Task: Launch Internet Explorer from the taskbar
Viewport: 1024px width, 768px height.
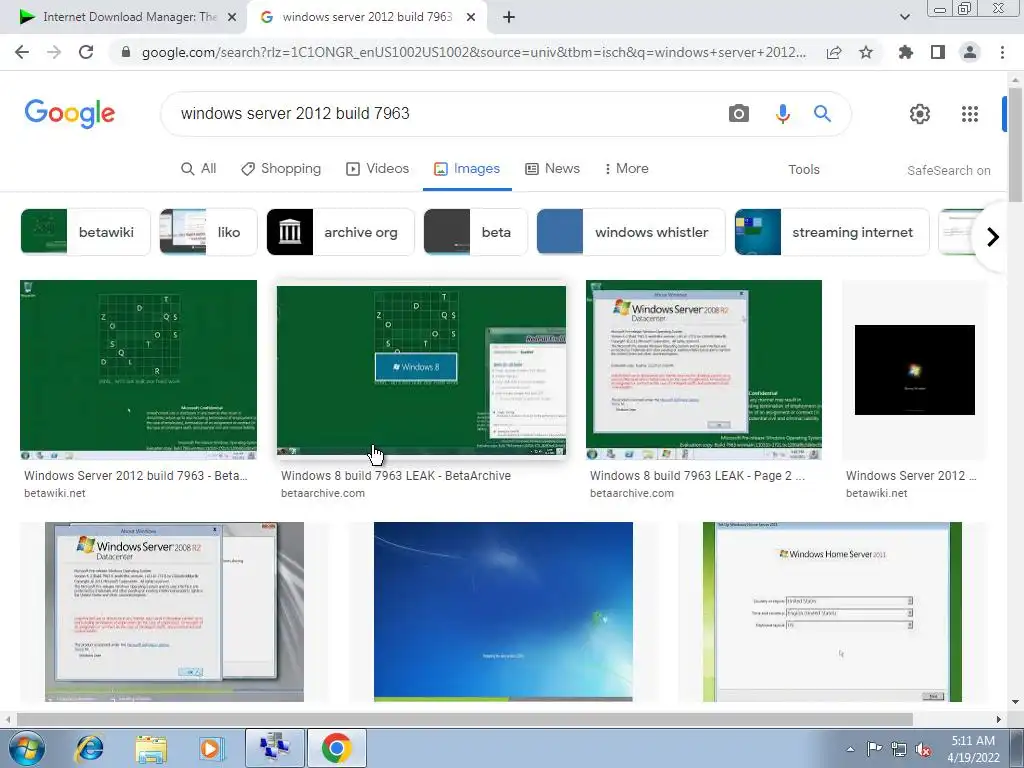Action: pos(89,748)
